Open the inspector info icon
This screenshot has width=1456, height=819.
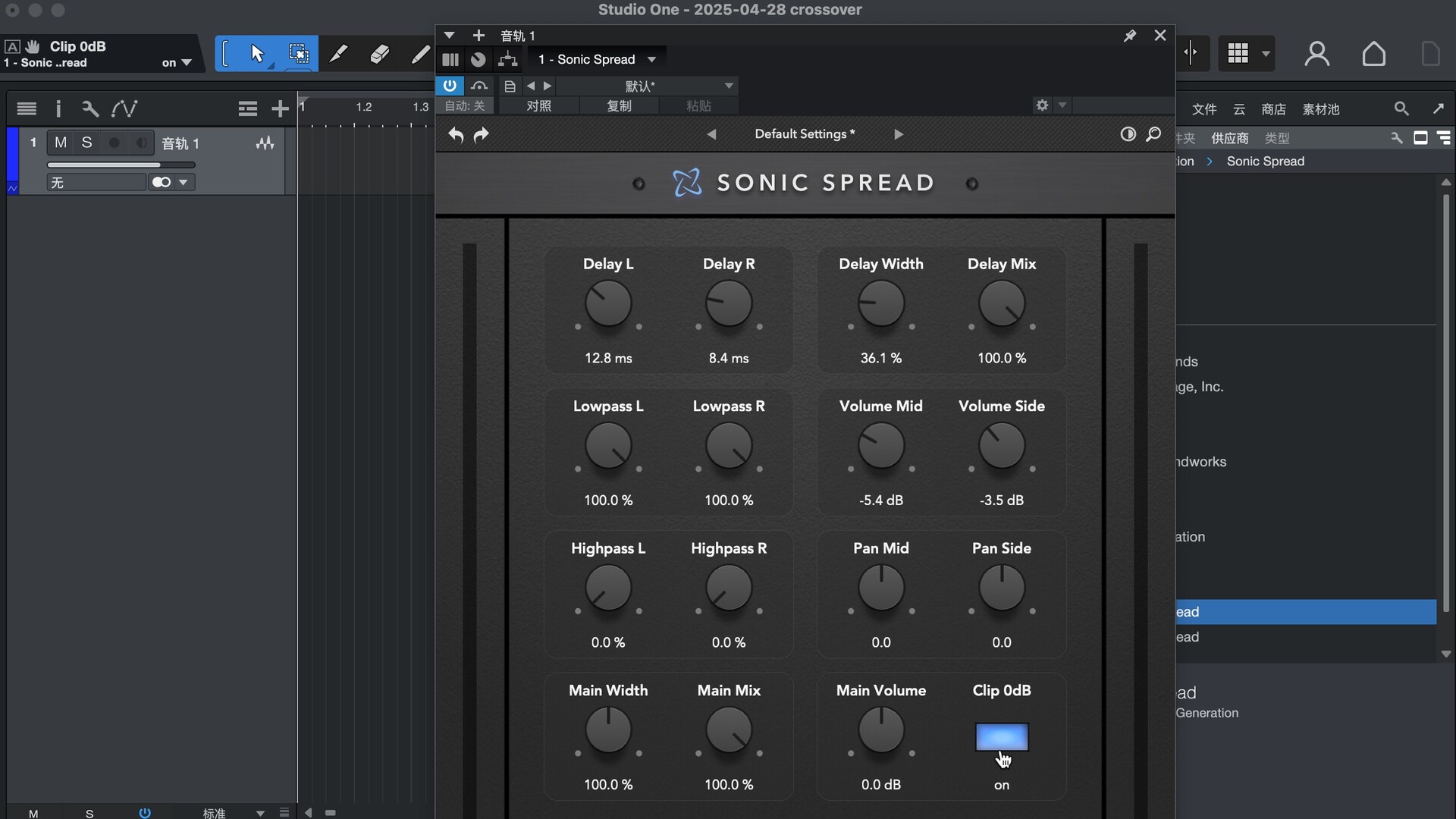click(x=58, y=108)
